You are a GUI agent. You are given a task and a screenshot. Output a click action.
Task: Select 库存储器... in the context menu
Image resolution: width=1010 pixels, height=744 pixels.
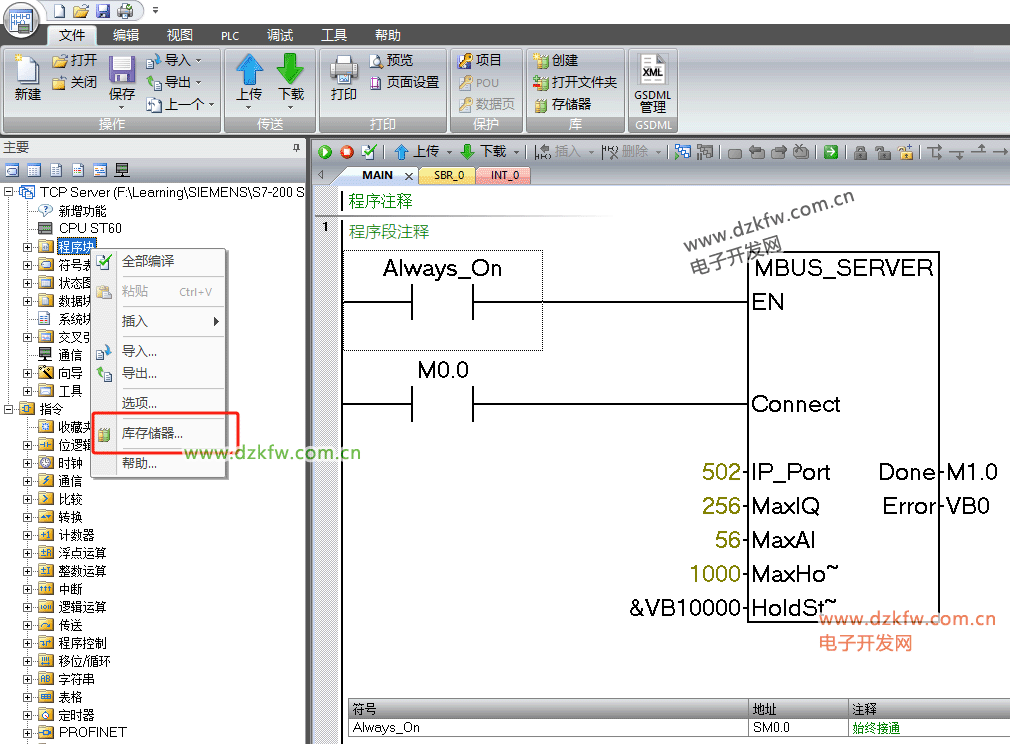(x=152, y=433)
